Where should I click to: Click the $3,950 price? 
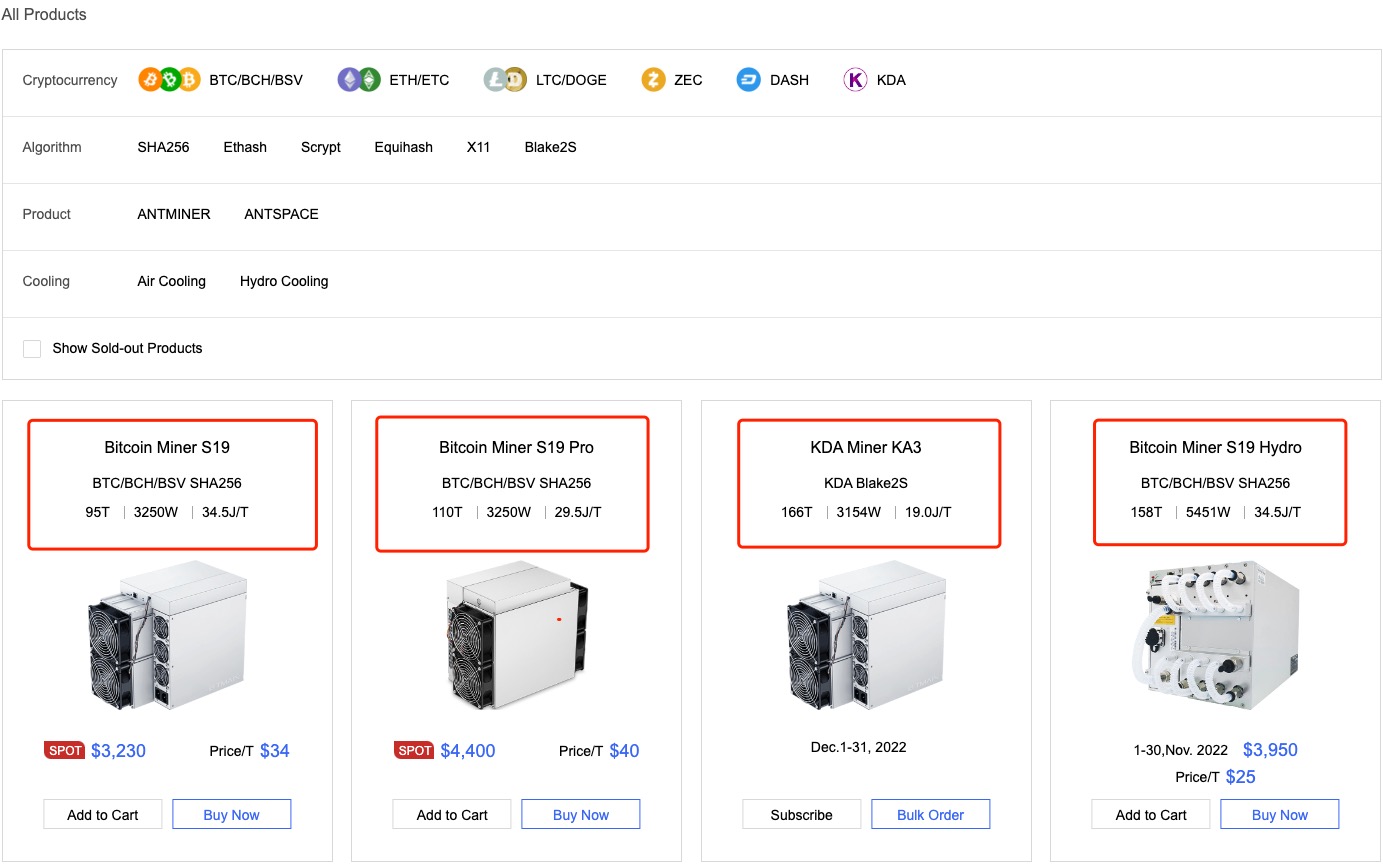[x=1270, y=750]
